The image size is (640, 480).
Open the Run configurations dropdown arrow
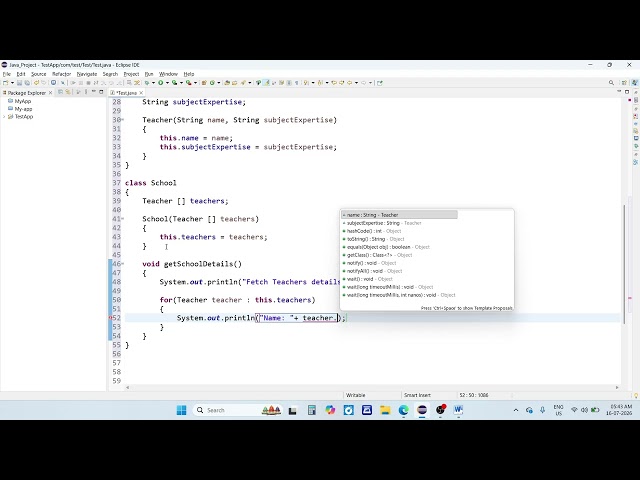coord(168,83)
